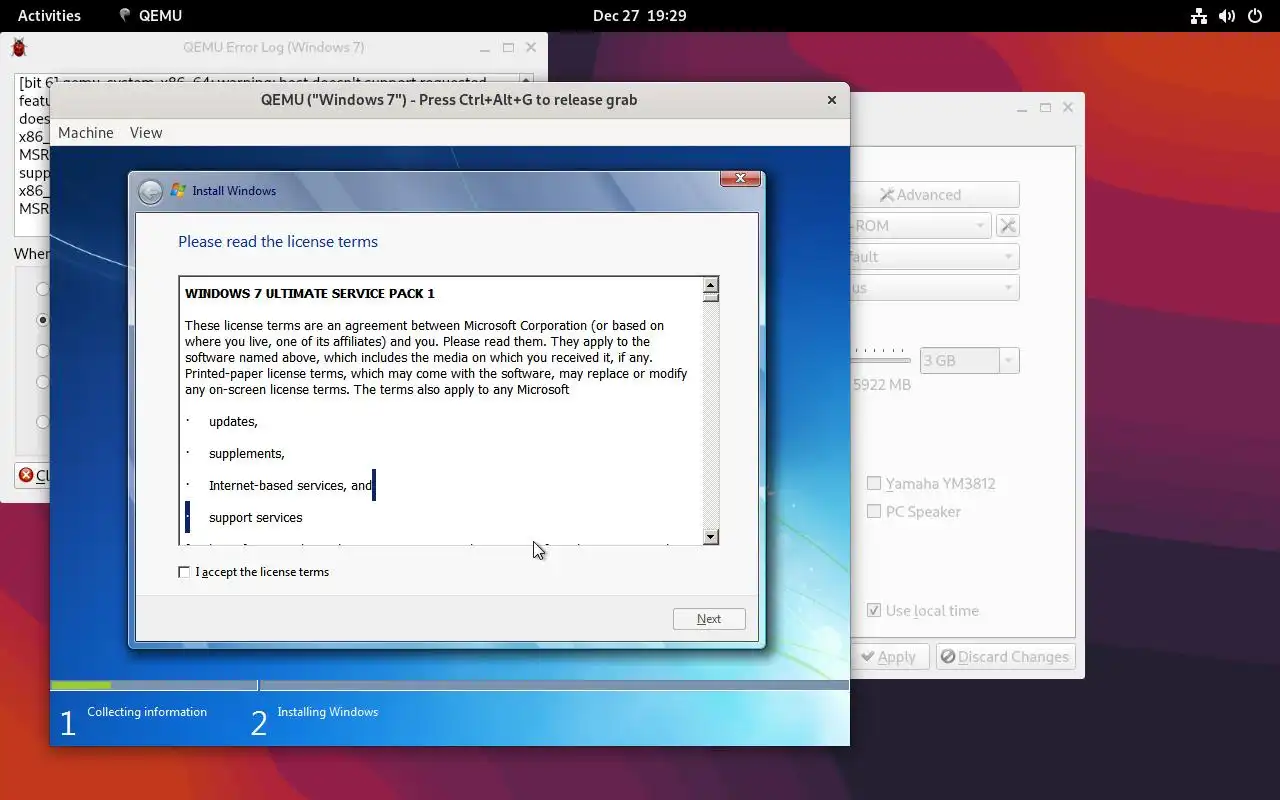
Task: Click the round back arrow in Install Windows
Action: [150, 192]
